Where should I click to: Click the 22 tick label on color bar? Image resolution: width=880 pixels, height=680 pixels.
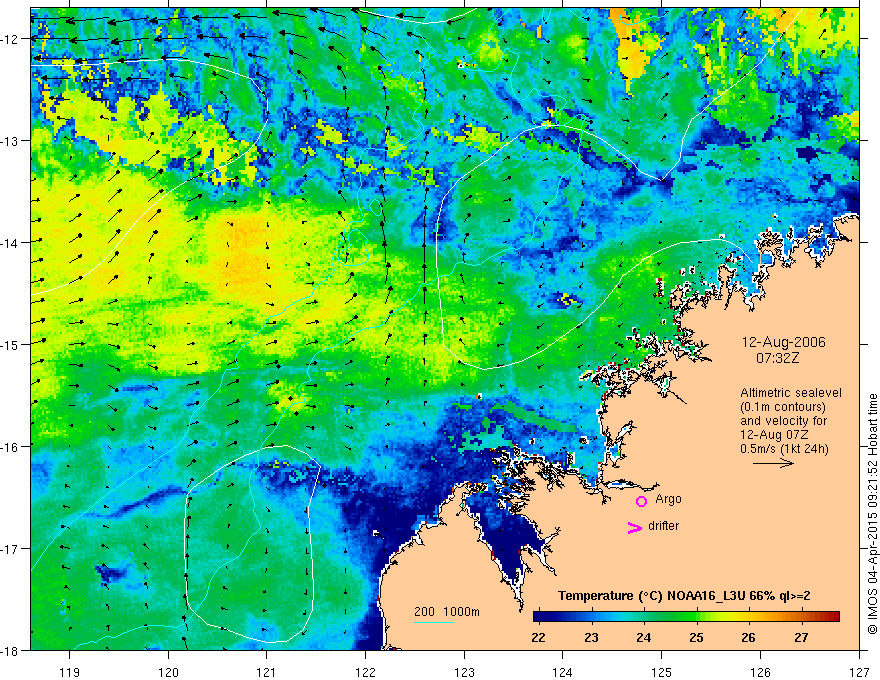tap(538, 637)
